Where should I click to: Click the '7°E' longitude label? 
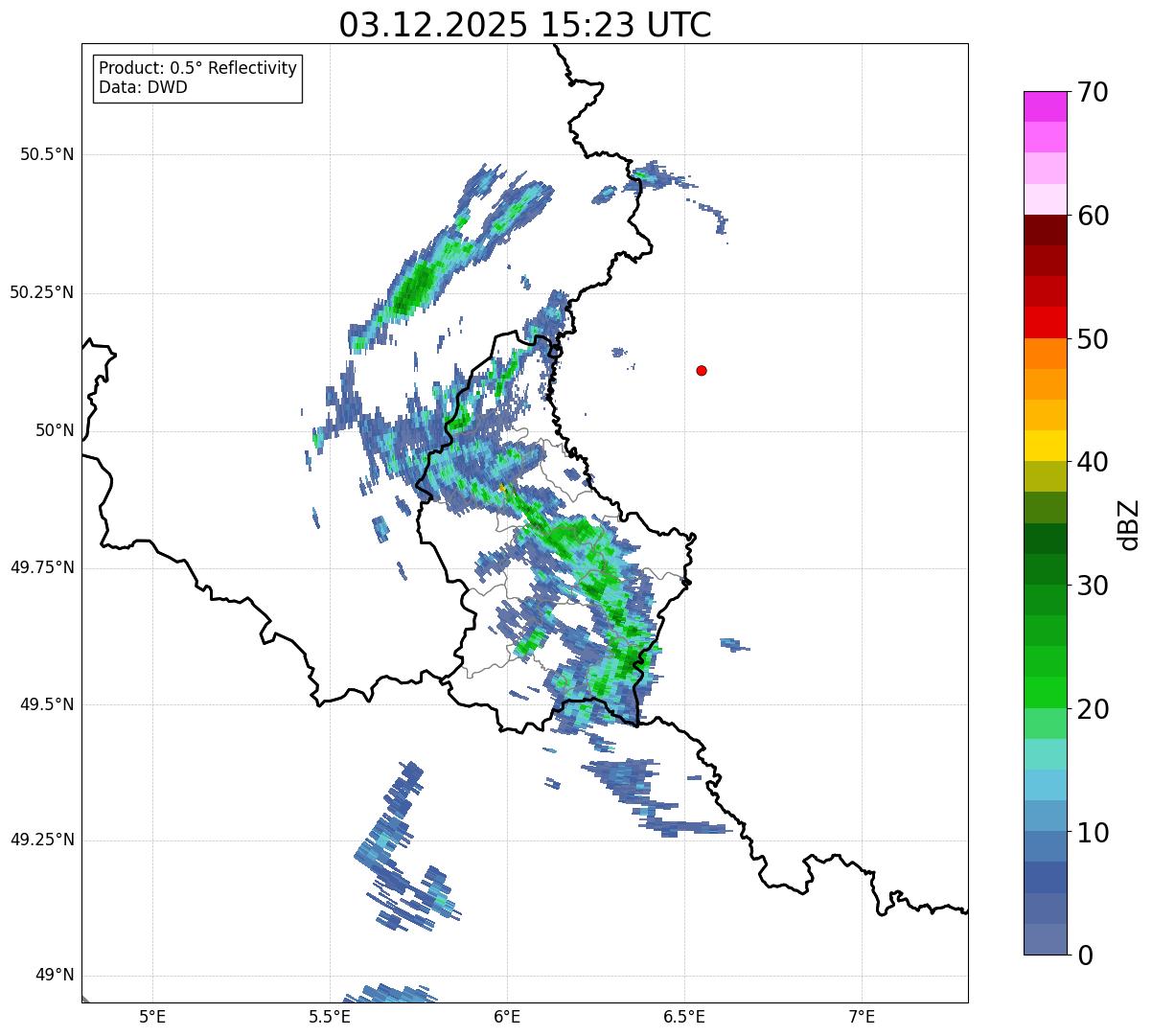[862, 1017]
